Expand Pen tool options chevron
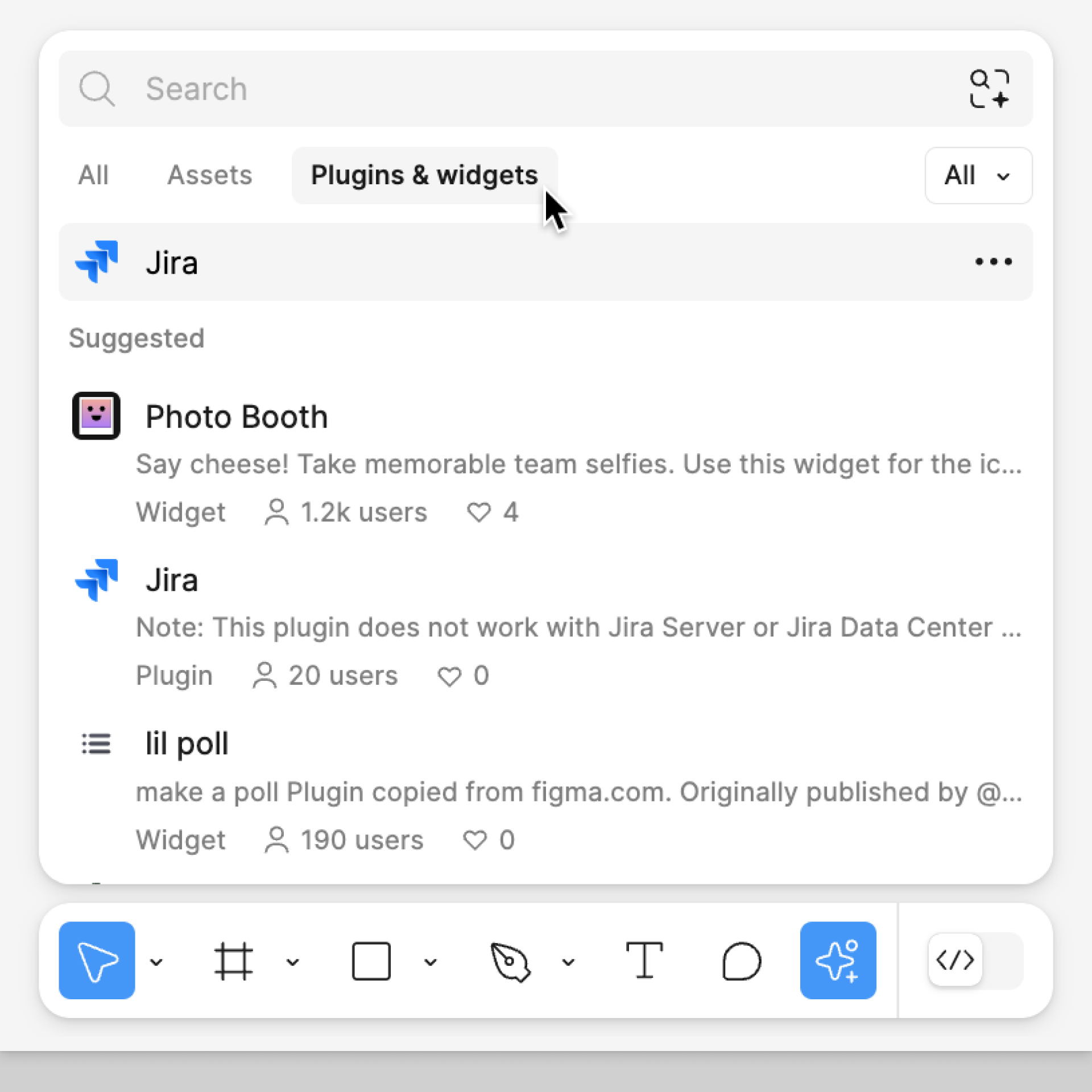 pyautogui.click(x=568, y=962)
